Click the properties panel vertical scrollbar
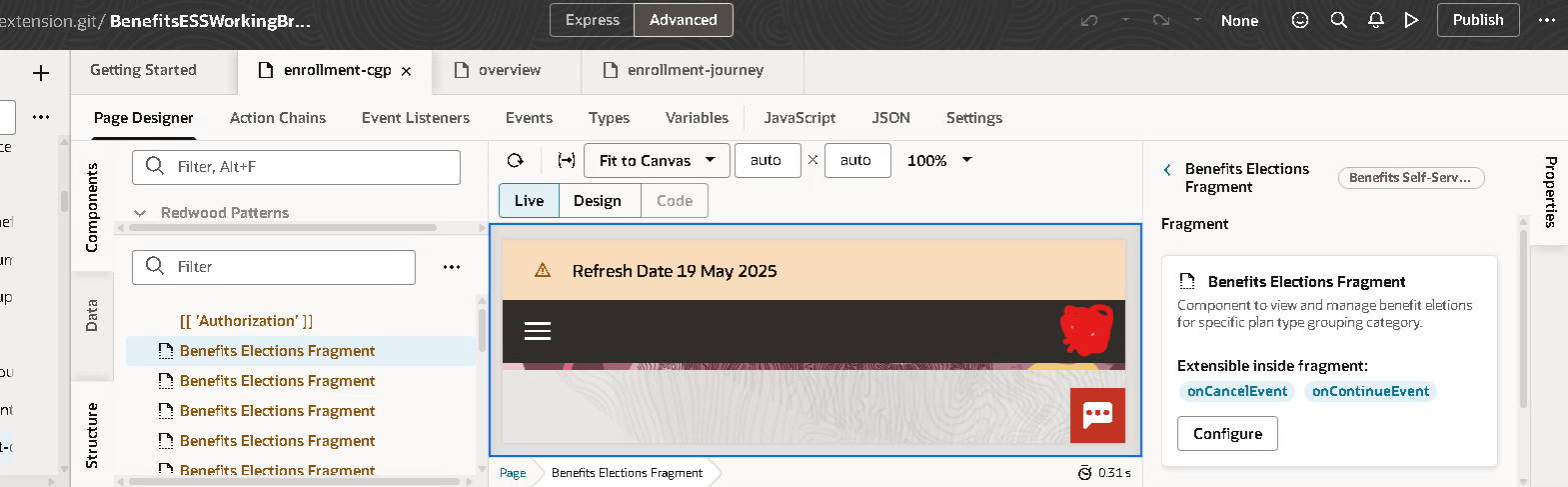The image size is (1568, 487). point(1523,320)
